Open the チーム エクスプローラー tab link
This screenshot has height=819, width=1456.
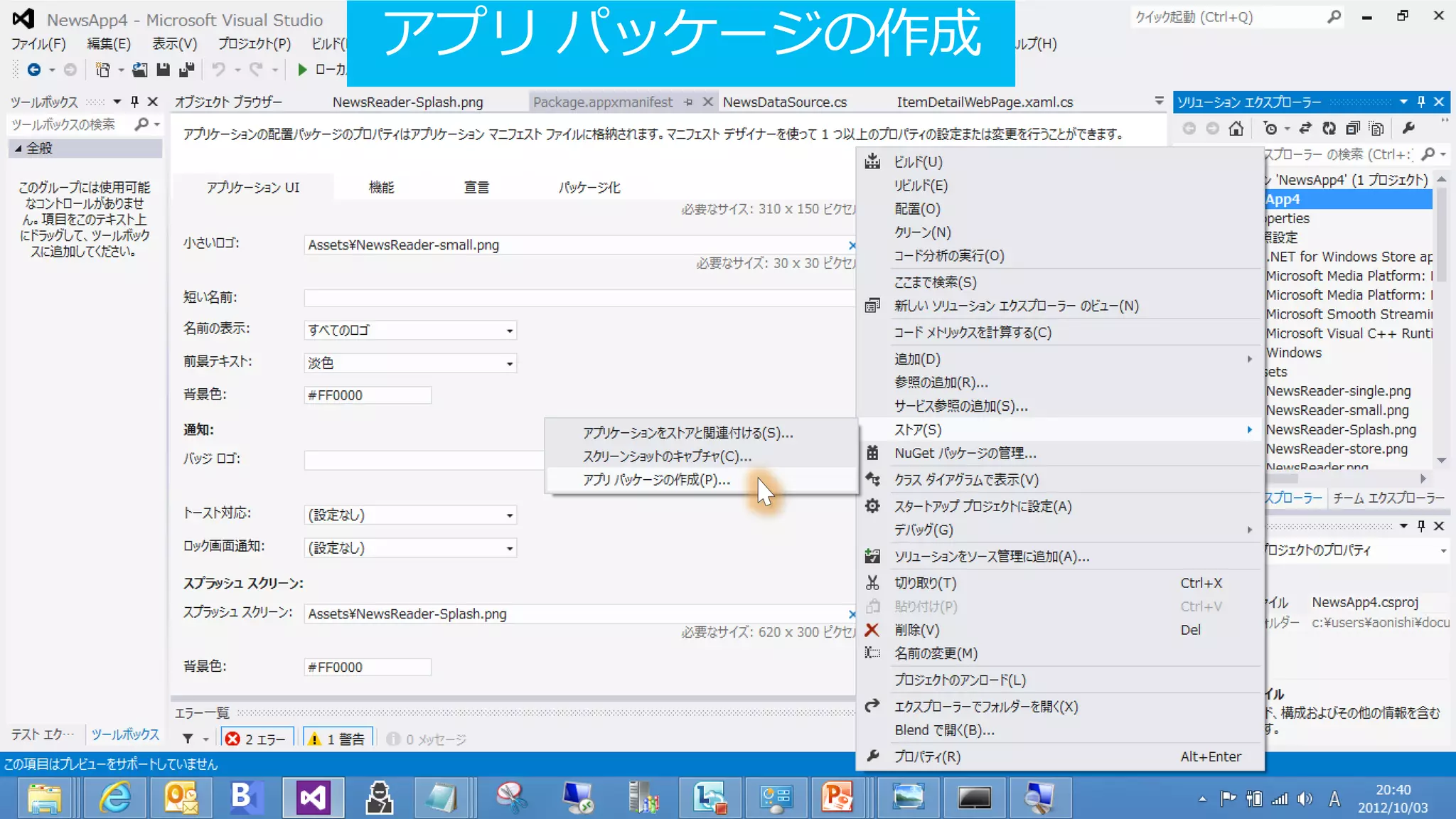1388,498
